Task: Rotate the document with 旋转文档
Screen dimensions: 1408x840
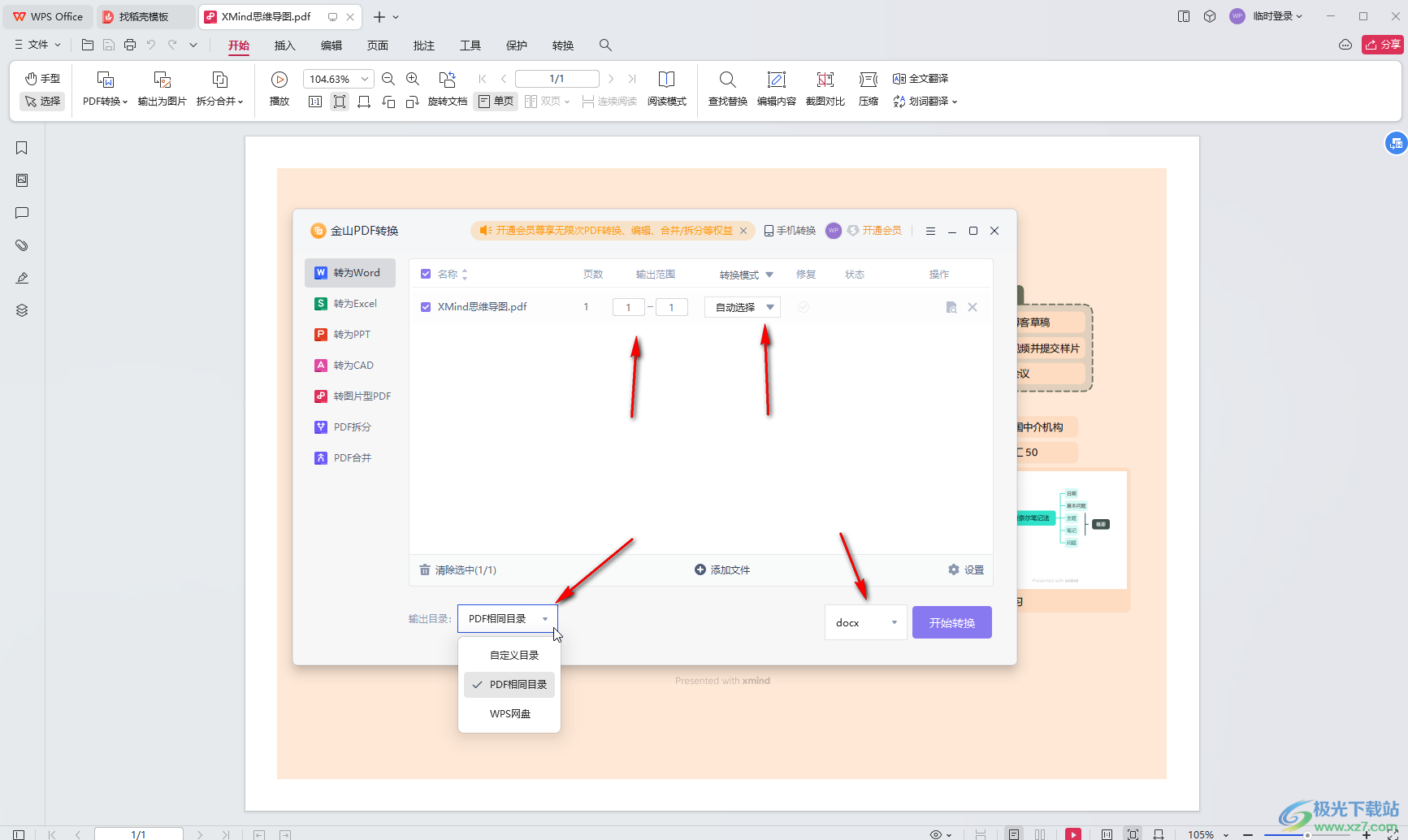Action: 447,89
